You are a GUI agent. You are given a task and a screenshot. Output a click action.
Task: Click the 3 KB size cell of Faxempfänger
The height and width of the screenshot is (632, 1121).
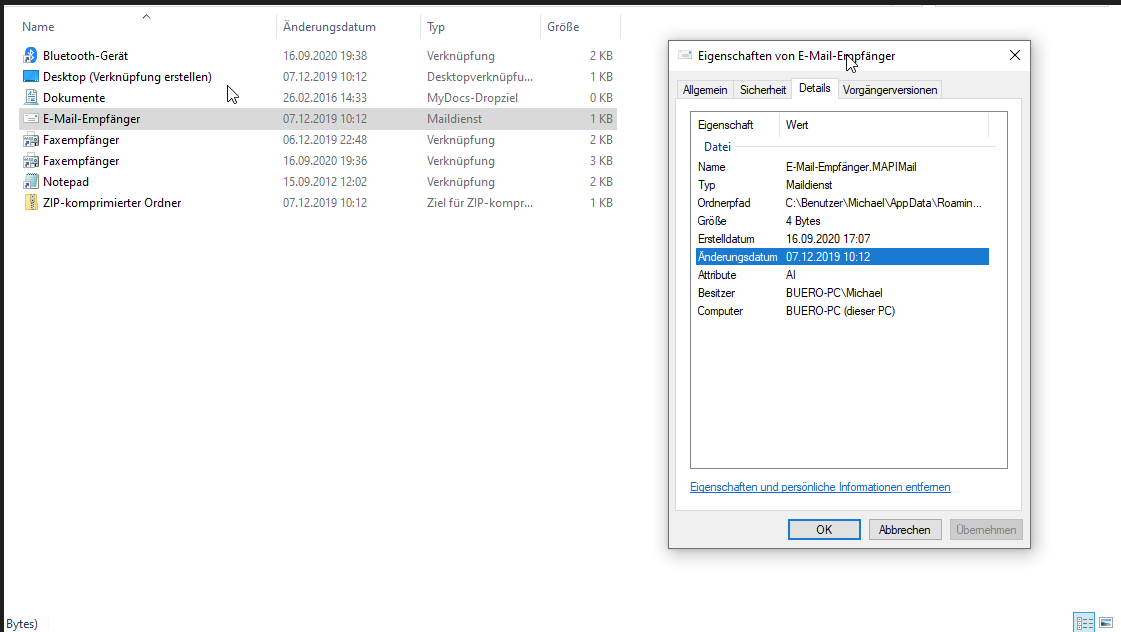pos(601,161)
